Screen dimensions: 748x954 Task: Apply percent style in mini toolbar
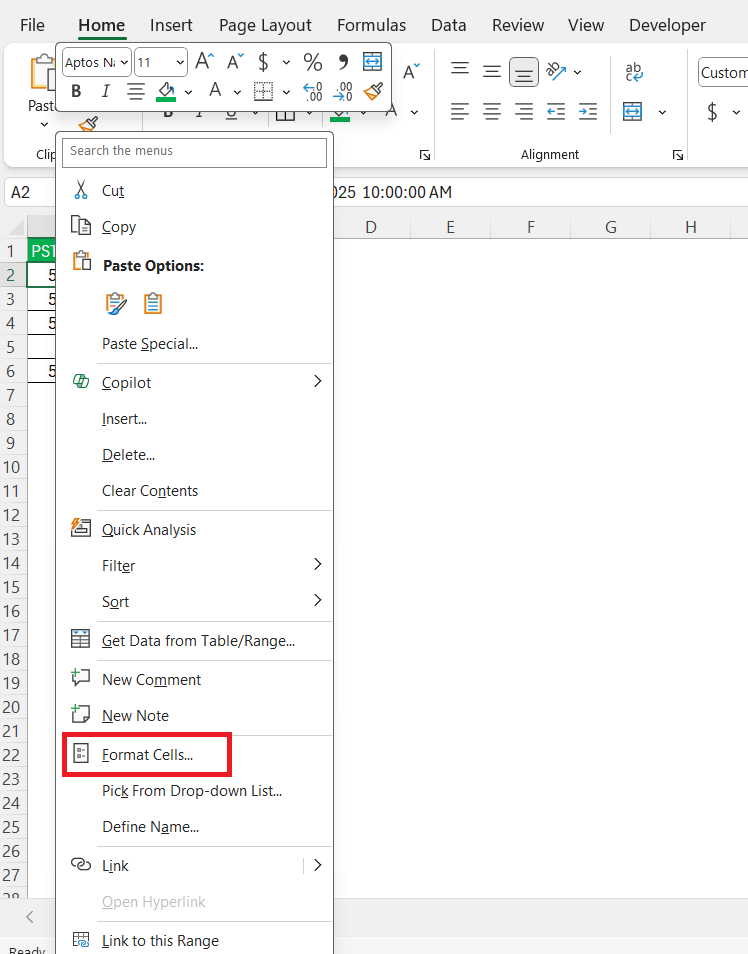(313, 61)
